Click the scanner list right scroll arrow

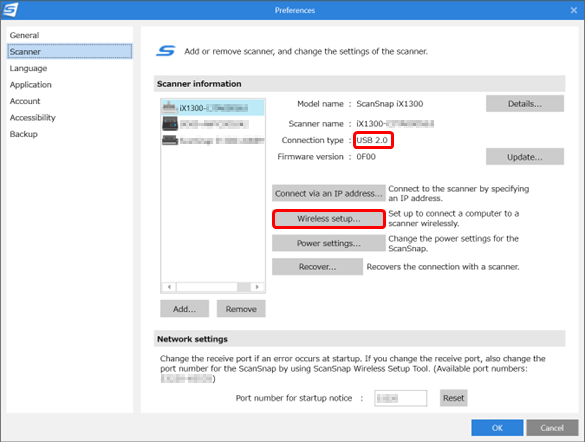257,287
